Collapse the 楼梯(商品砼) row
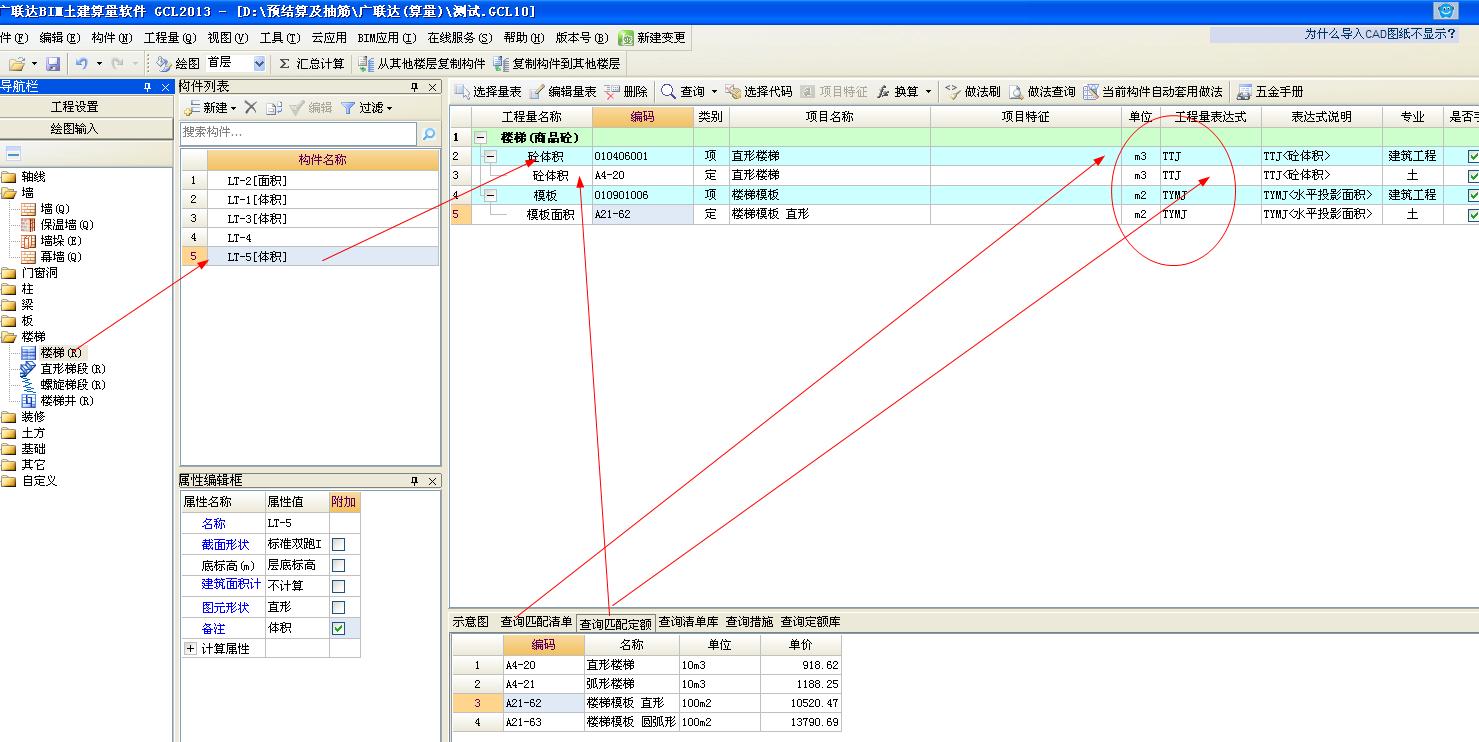 [481, 137]
